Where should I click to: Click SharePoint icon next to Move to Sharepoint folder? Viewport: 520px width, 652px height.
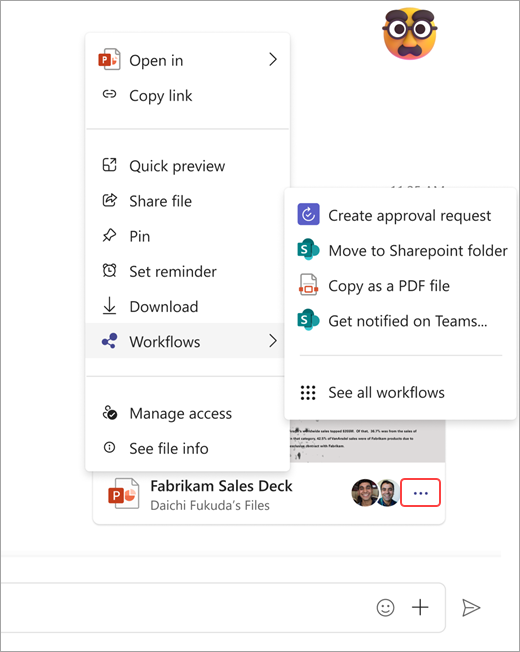[308, 249]
